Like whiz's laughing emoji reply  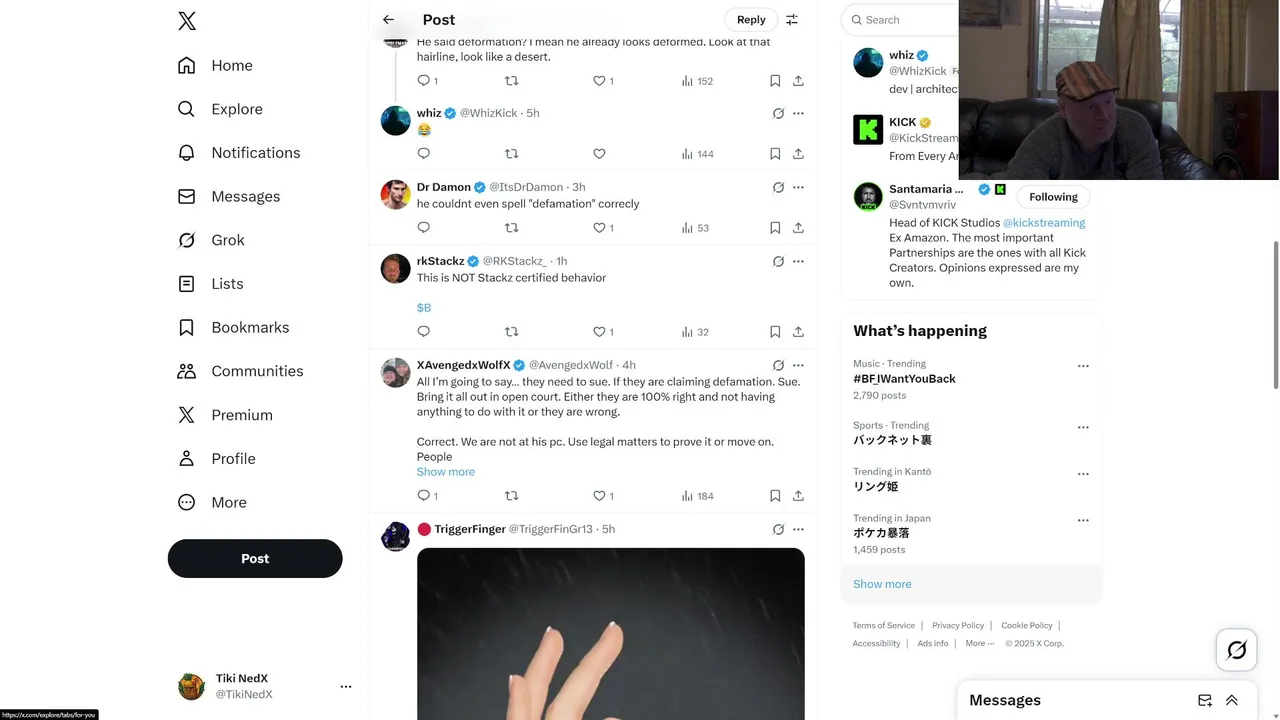[599, 154]
